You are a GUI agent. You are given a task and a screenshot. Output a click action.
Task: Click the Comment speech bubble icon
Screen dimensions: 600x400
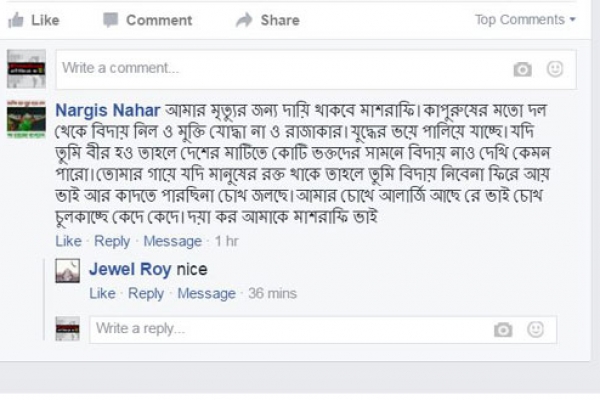[x=110, y=20]
